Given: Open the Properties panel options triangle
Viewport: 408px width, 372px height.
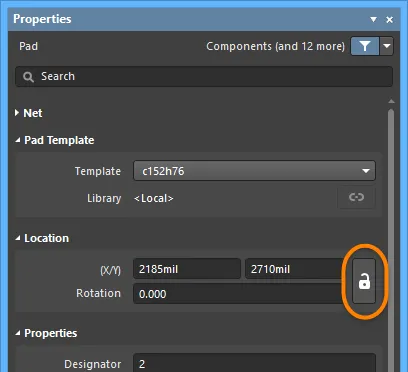Looking at the screenshot, I should (x=374, y=19).
